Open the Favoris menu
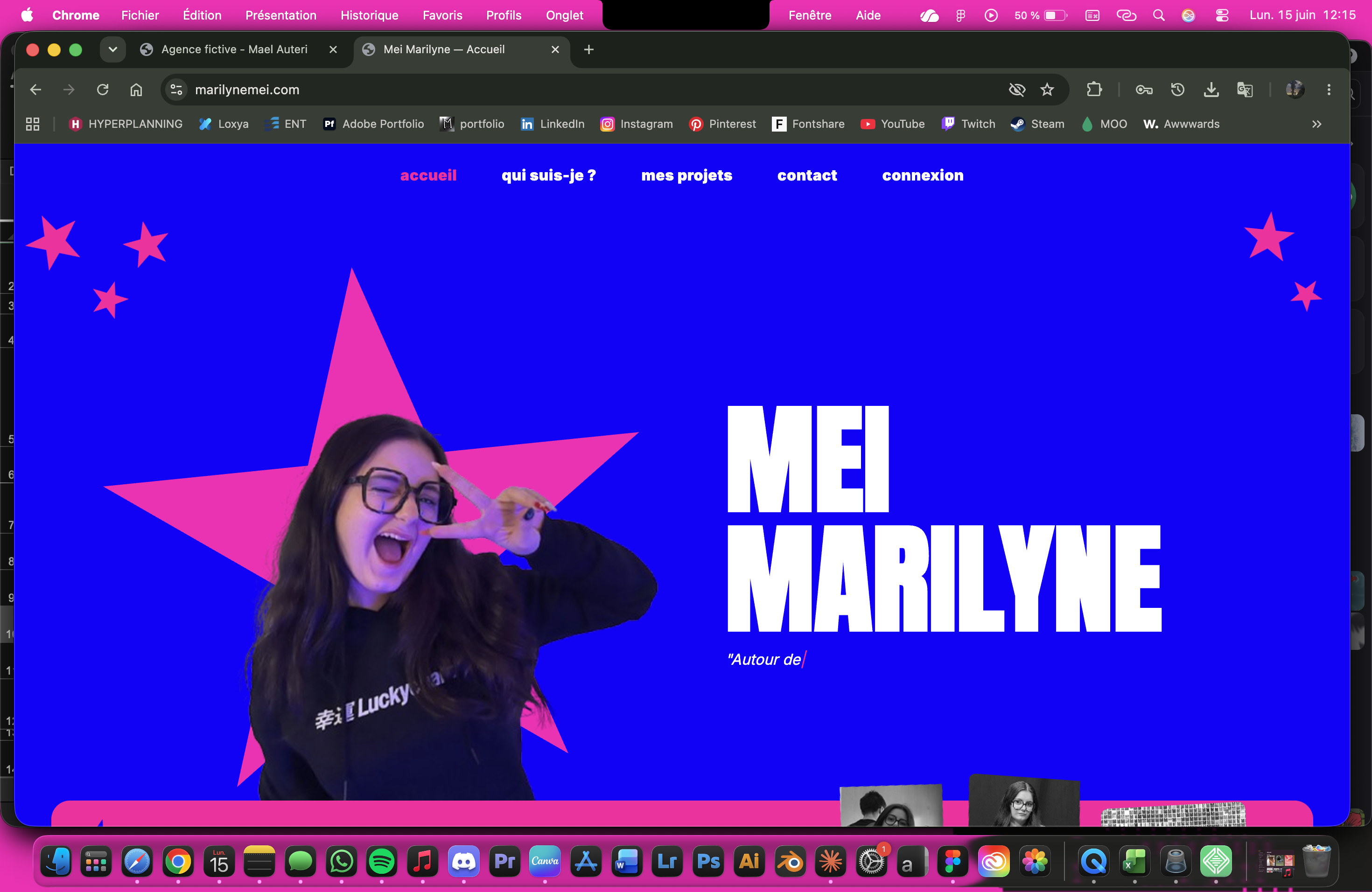The height and width of the screenshot is (892, 1372). coord(442,15)
